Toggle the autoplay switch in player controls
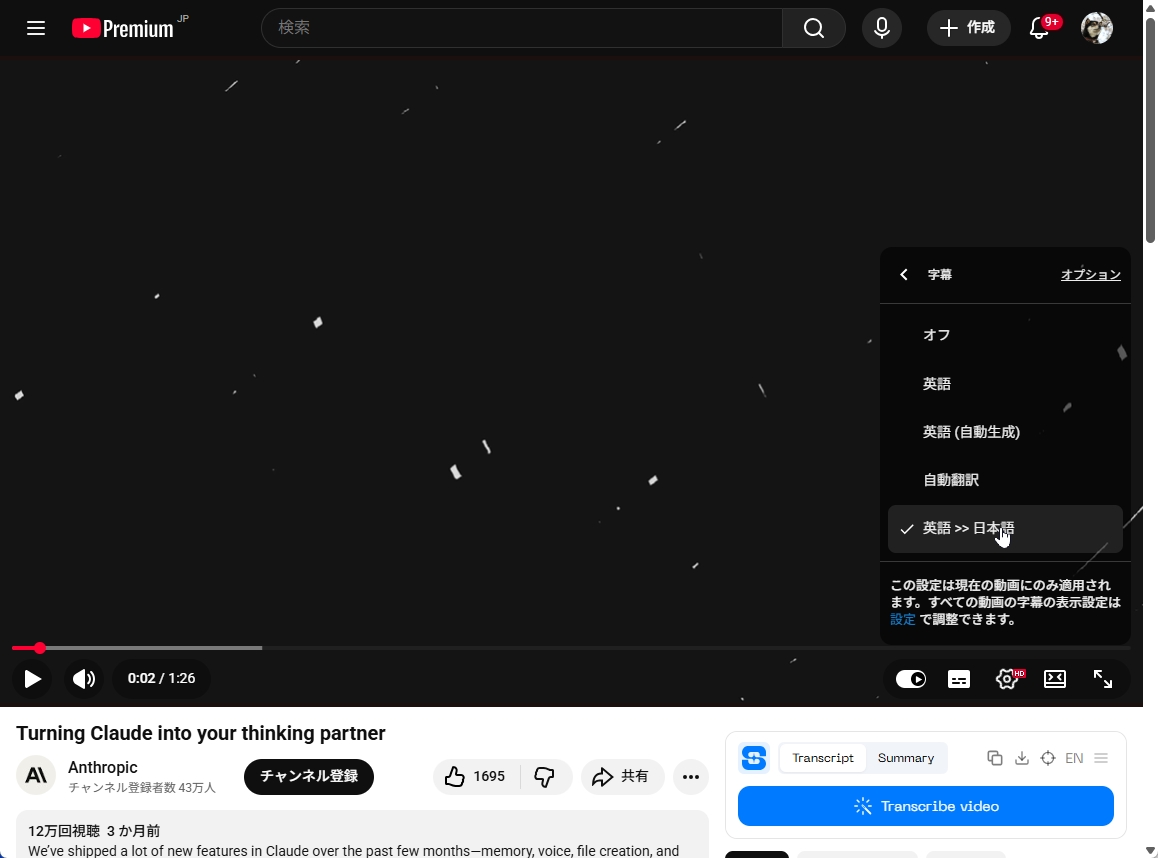 910,678
